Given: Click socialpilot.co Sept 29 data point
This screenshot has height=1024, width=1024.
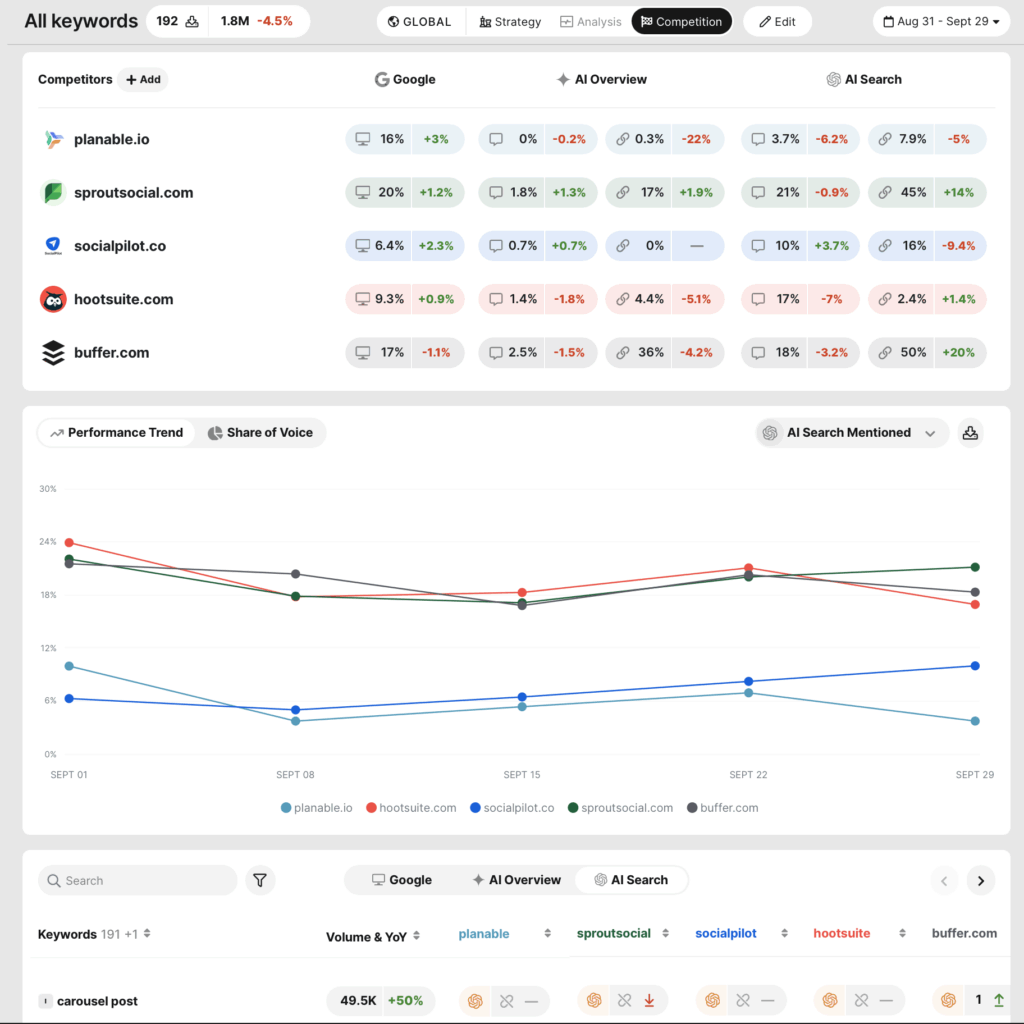Looking at the screenshot, I should pyautogui.click(x=975, y=666).
